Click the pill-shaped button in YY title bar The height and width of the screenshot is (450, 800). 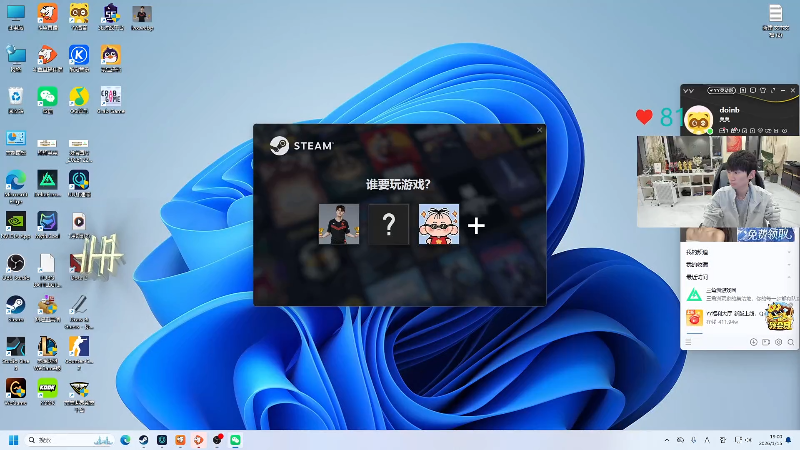(721, 90)
